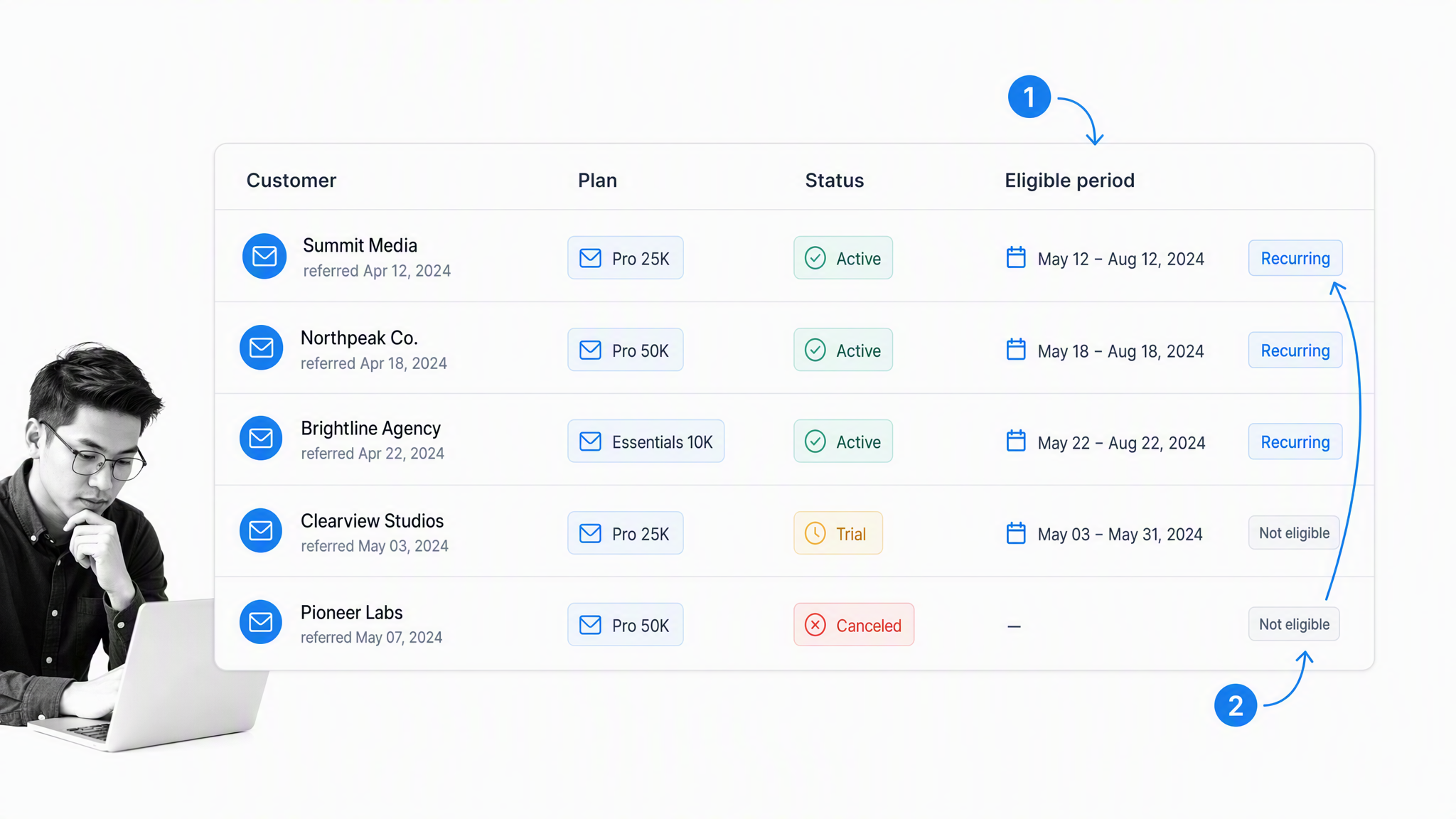1456x819 pixels.
Task: Click the 'May 22 – Aug 22, 2024' period
Action: pos(1121,443)
